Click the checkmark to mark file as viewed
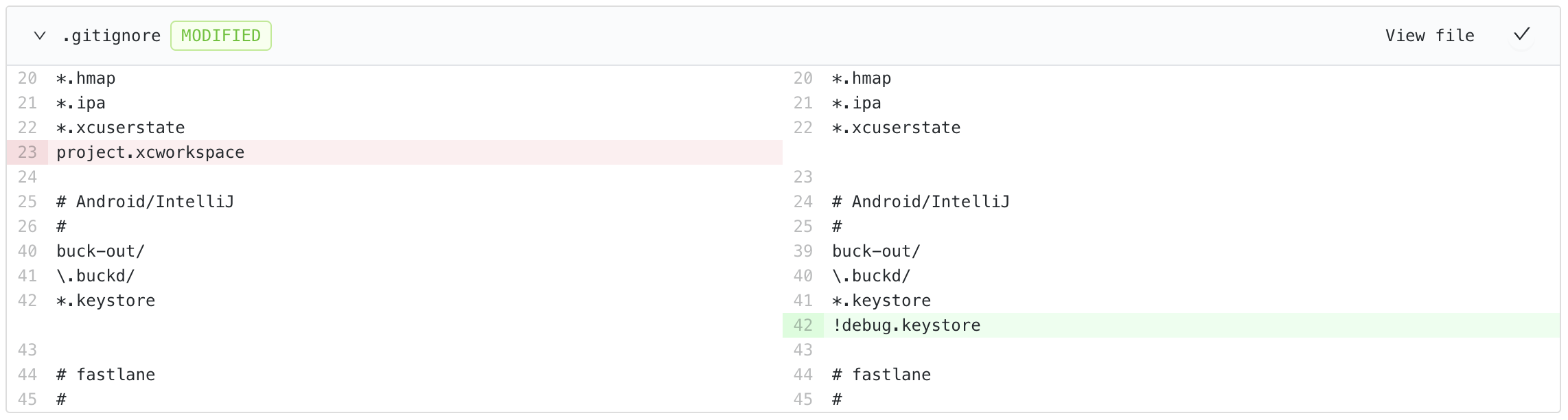The height and width of the screenshot is (420, 1568). pyautogui.click(x=1522, y=34)
